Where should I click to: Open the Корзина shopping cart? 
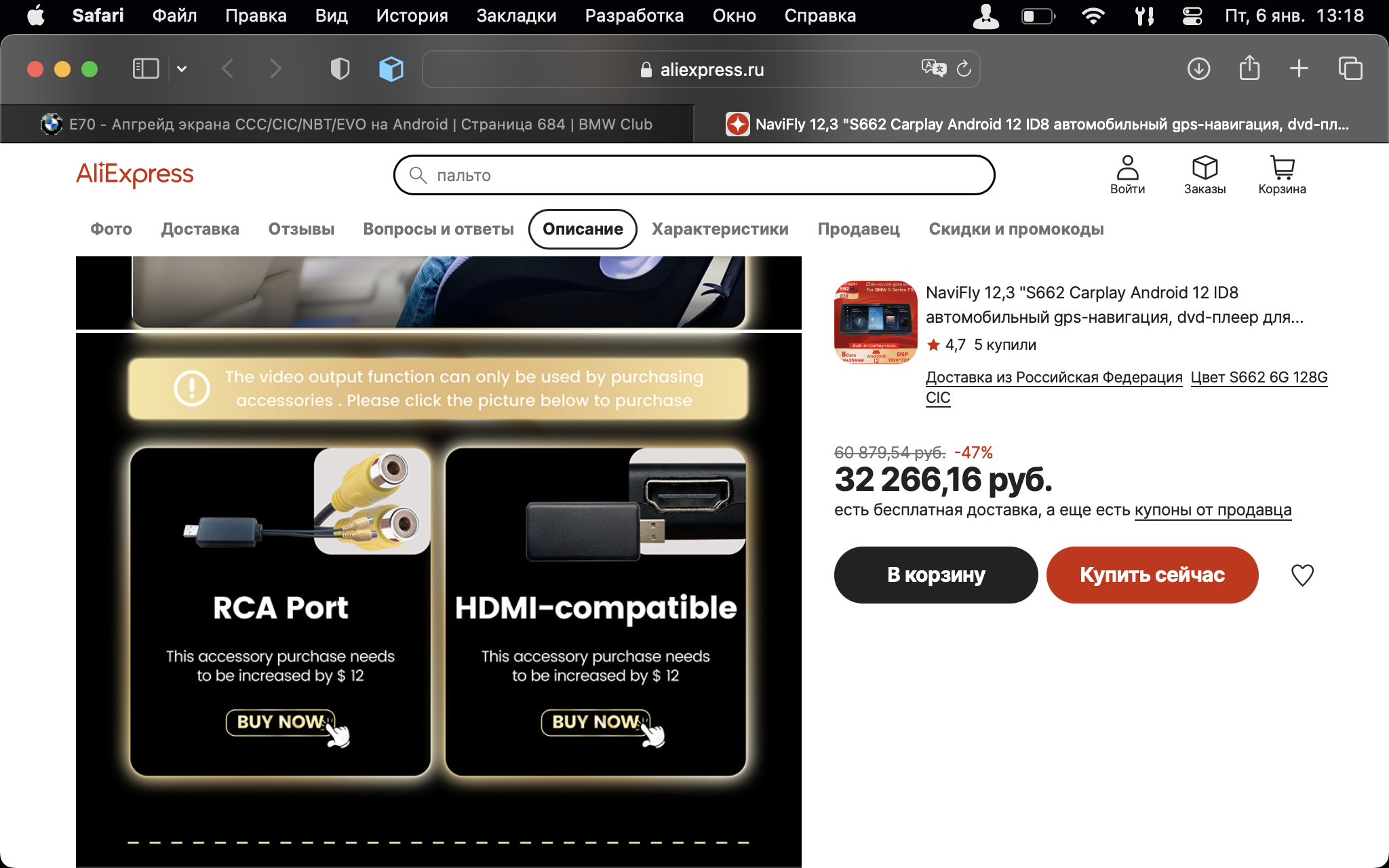(x=1282, y=175)
